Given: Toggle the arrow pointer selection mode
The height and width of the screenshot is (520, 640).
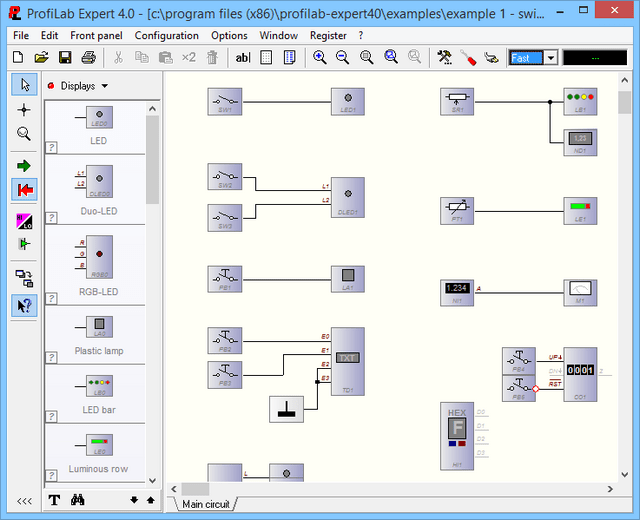Looking at the screenshot, I should (x=24, y=85).
